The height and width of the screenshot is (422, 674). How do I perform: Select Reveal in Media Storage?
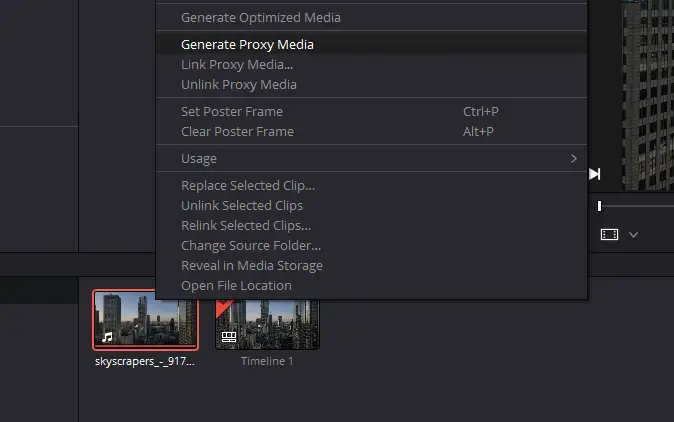(x=371, y=265)
